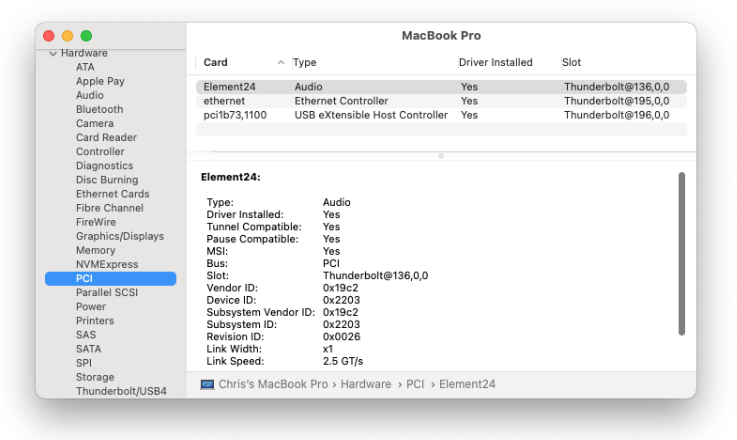Click the pane splitter handle dot
The width and height of the screenshot is (737, 440).
[441, 156]
